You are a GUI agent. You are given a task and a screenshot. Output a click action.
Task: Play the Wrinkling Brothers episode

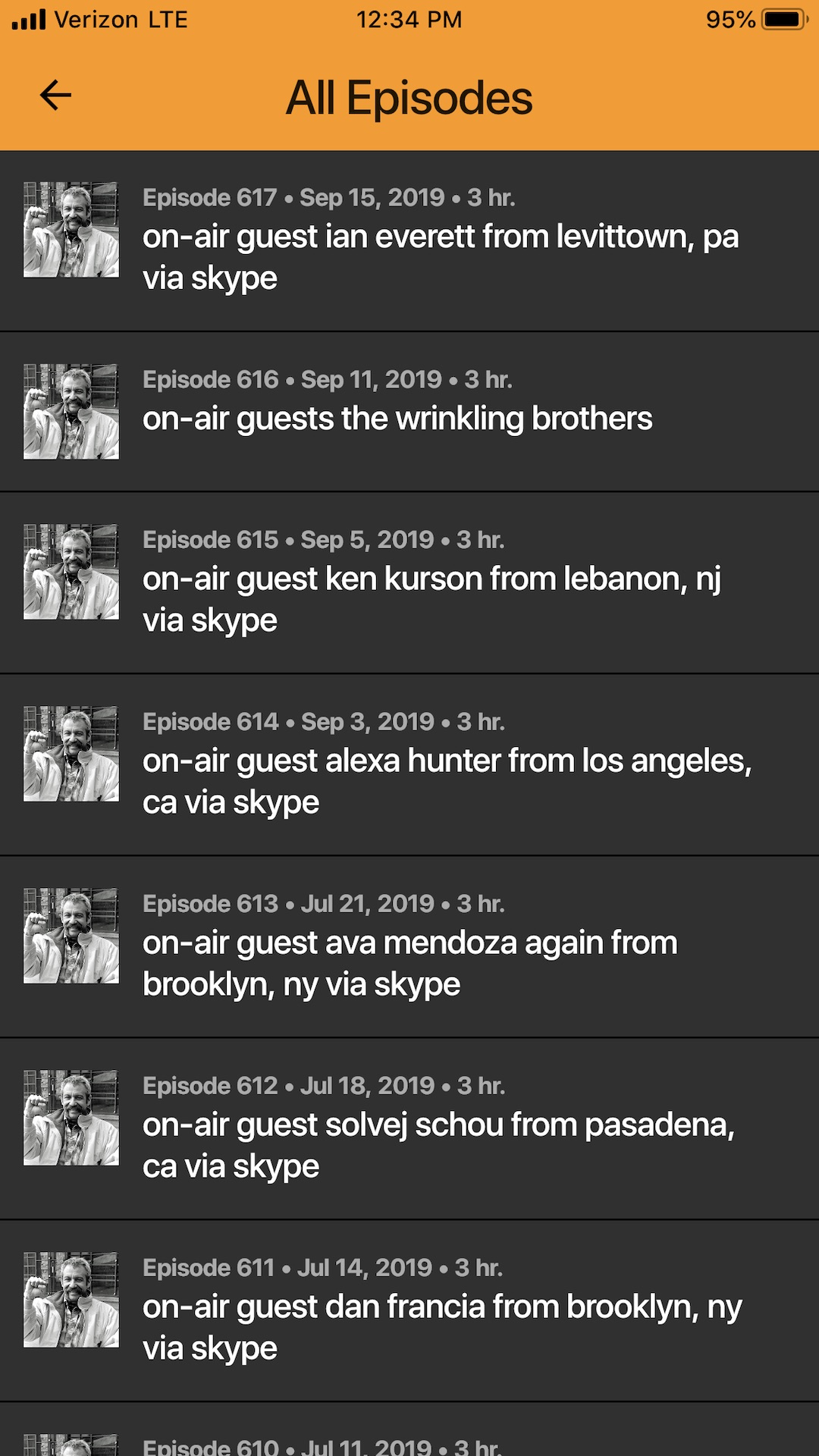tap(397, 419)
